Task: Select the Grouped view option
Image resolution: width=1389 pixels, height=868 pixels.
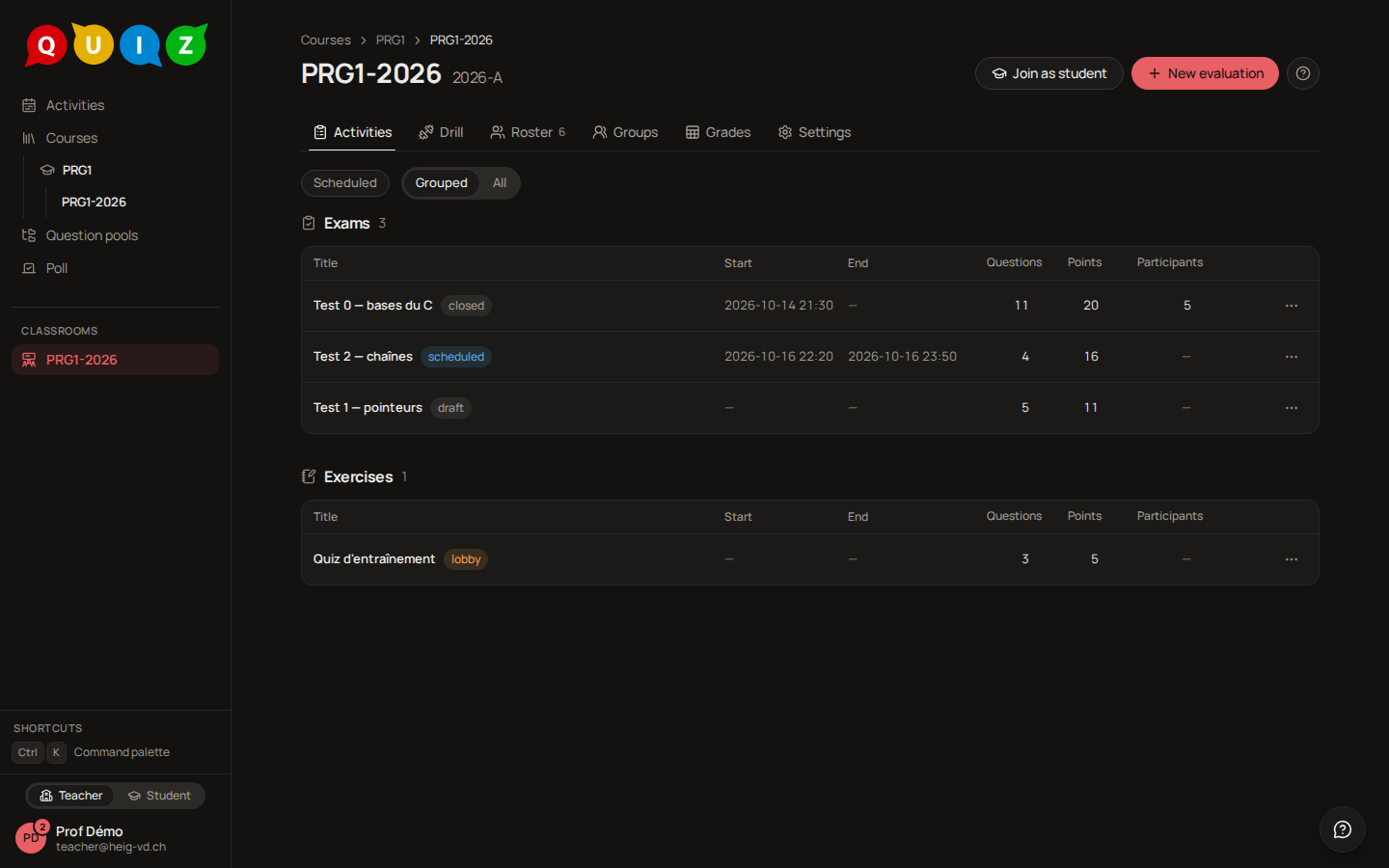Action: pyautogui.click(x=441, y=183)
